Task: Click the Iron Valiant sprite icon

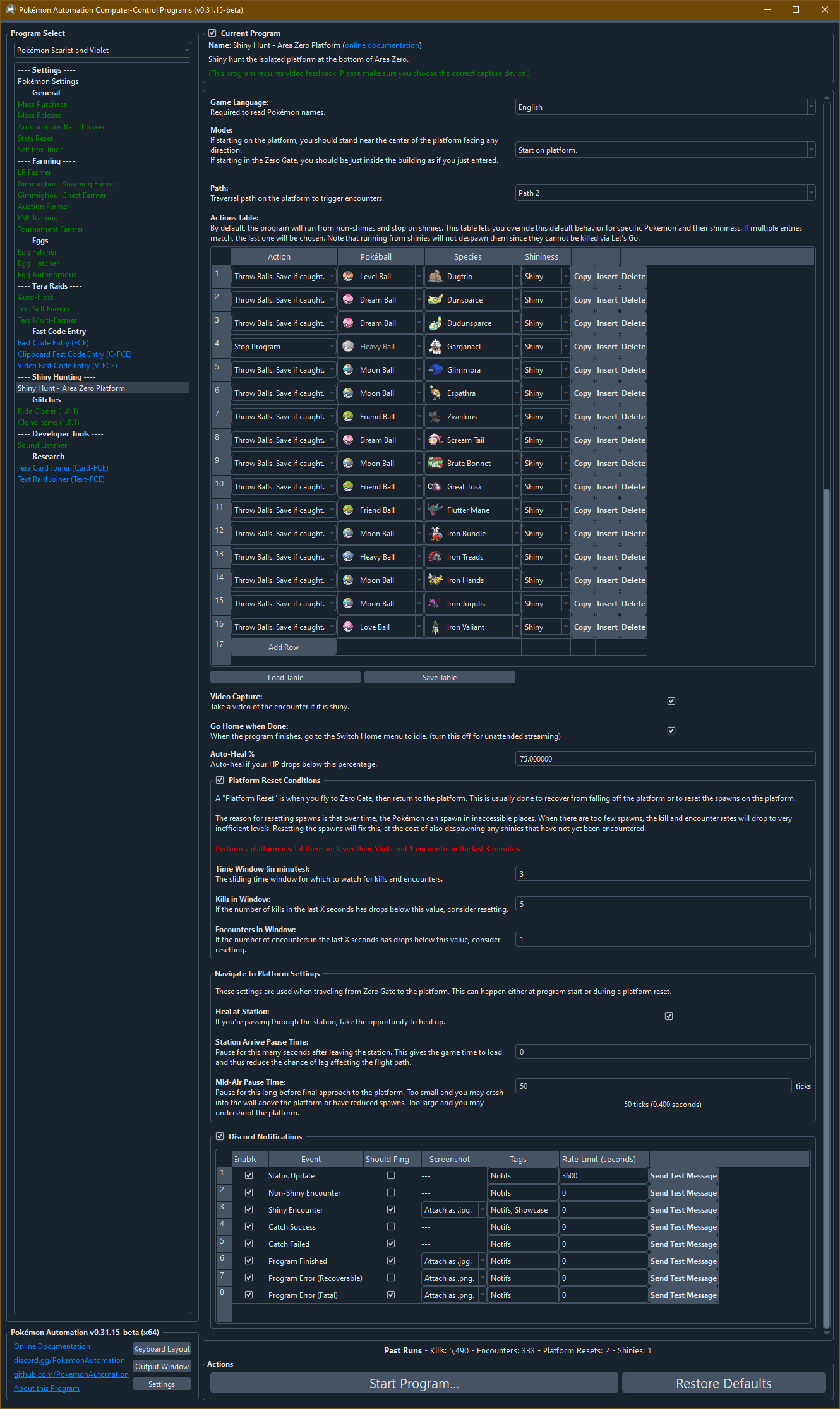Action: pyautogui.click(x=435, y=627)
